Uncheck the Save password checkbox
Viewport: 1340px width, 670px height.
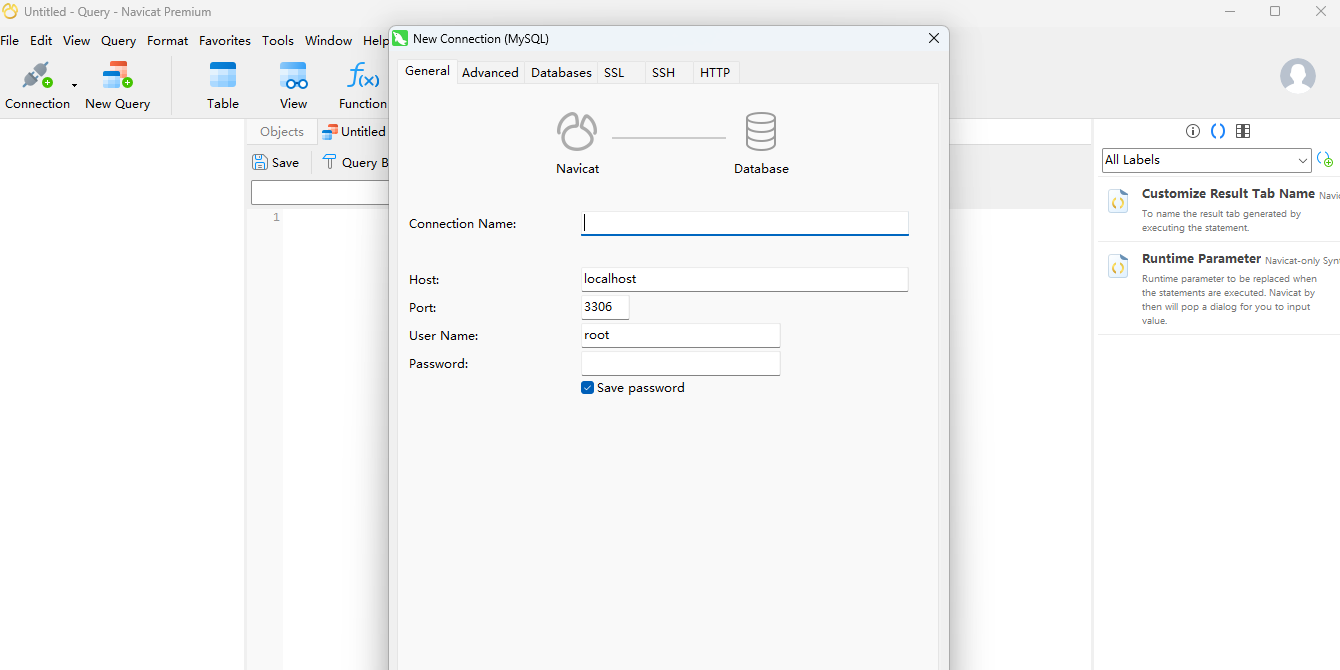(x=588, y=388)
